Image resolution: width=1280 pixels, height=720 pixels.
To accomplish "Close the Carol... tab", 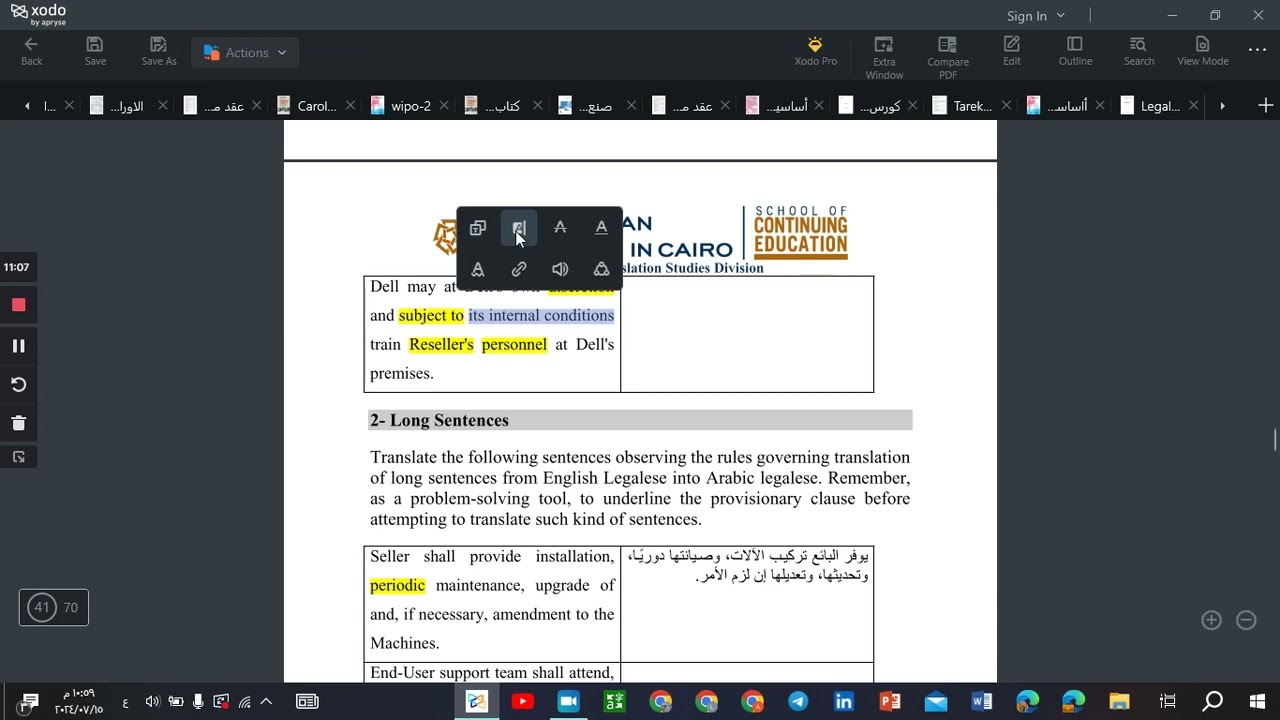I will pyautogui.click(x=350, y=106).
